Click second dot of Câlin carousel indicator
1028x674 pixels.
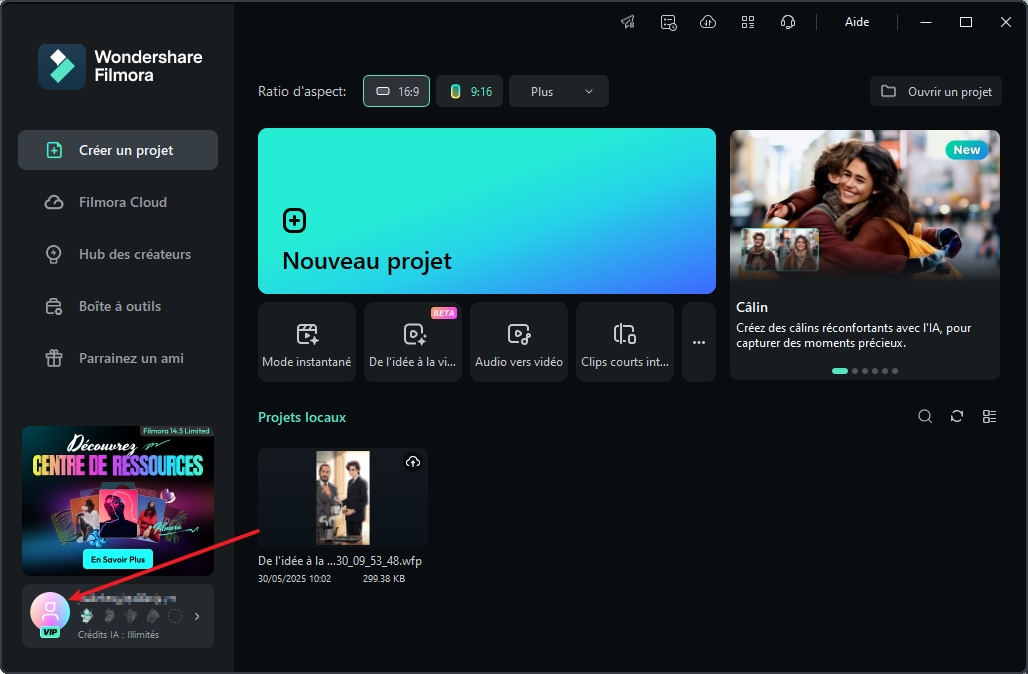[855, 371]
